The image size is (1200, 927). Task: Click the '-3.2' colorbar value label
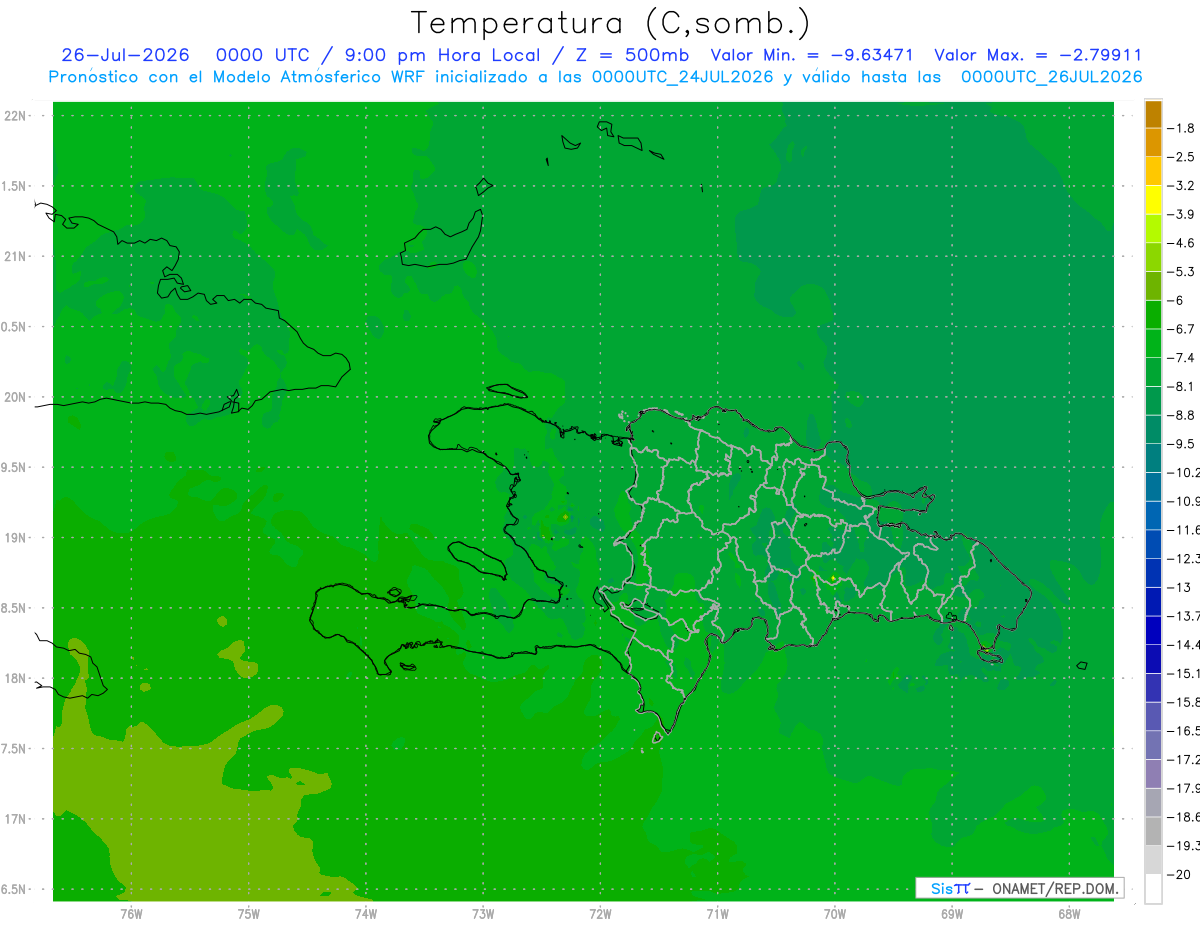coord(1181,186)
